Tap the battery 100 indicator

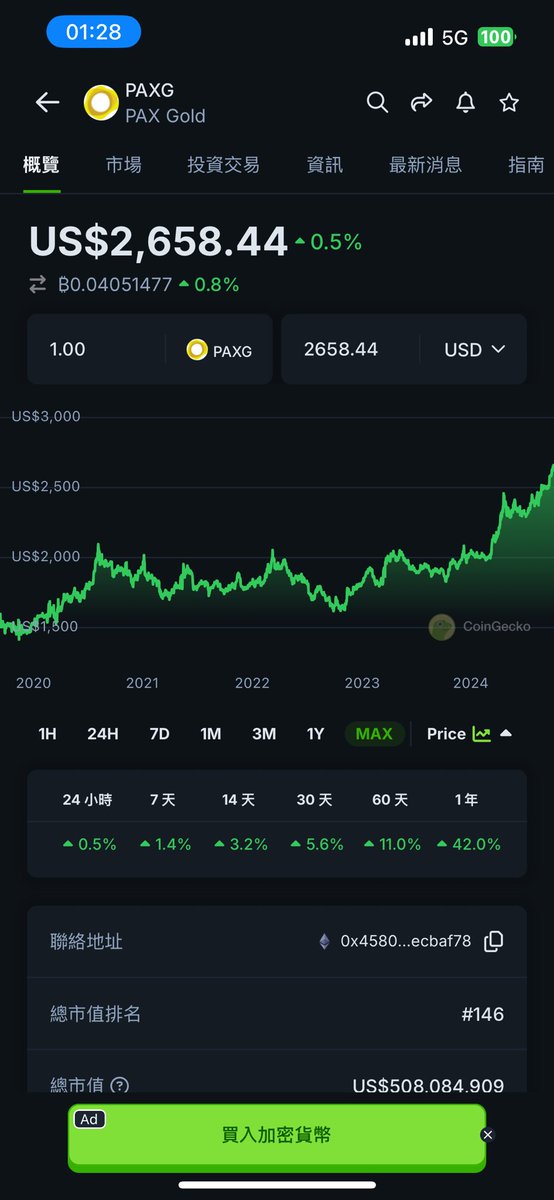tap(496, 38)
